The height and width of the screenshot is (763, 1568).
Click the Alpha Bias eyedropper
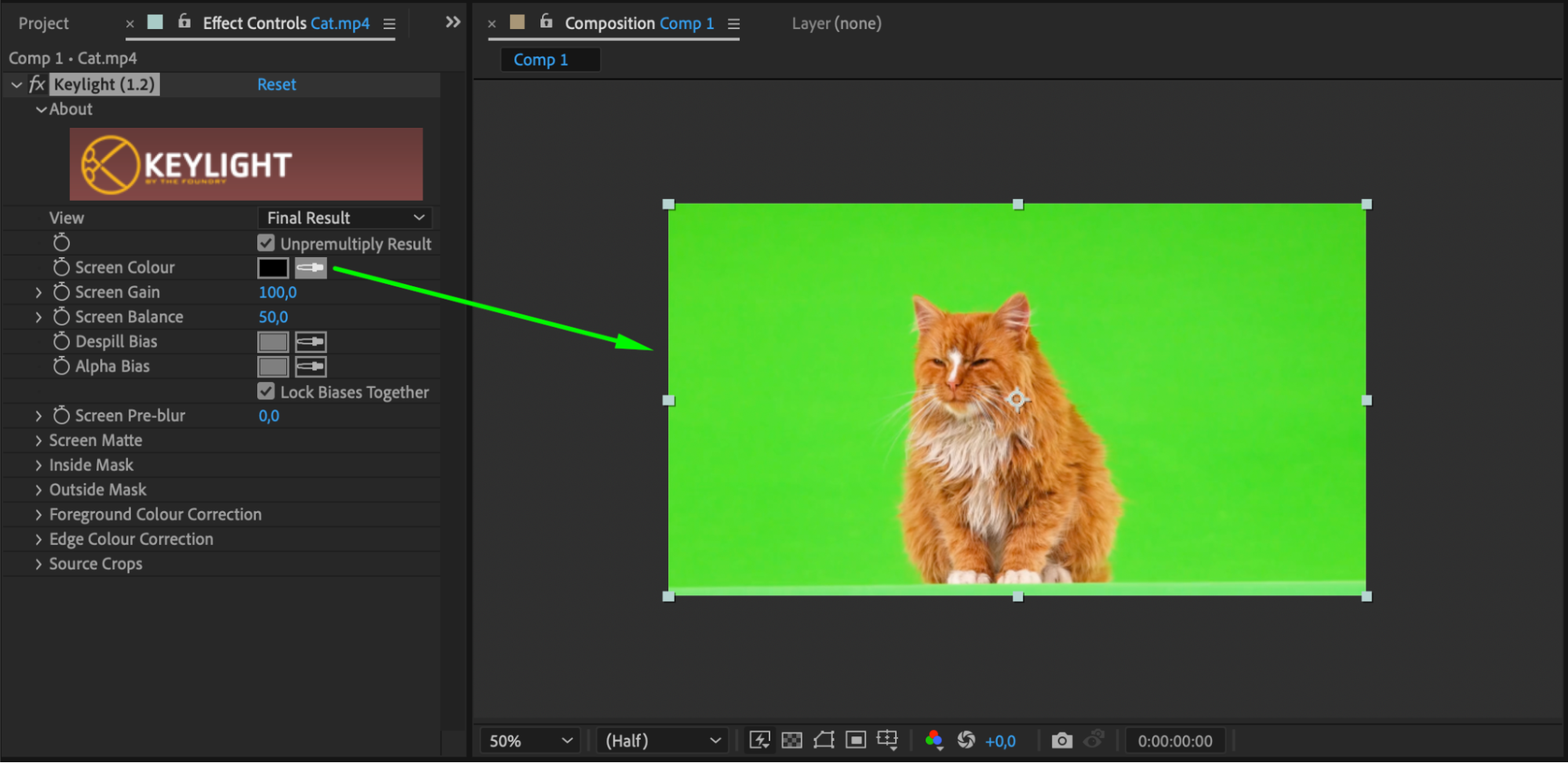point(311,367)
